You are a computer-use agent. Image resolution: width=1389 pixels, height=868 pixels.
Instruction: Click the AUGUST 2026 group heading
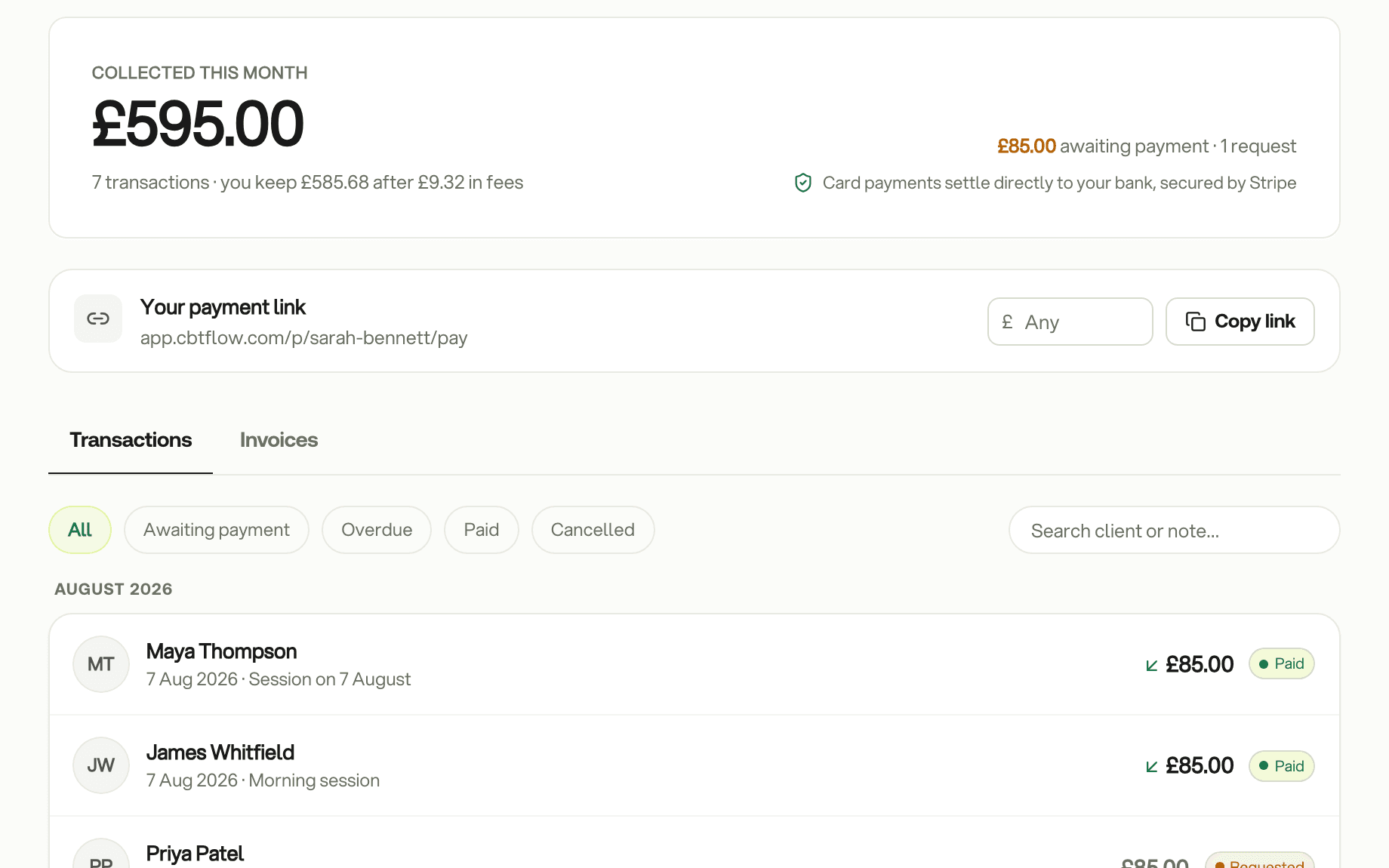coord(113,589)
